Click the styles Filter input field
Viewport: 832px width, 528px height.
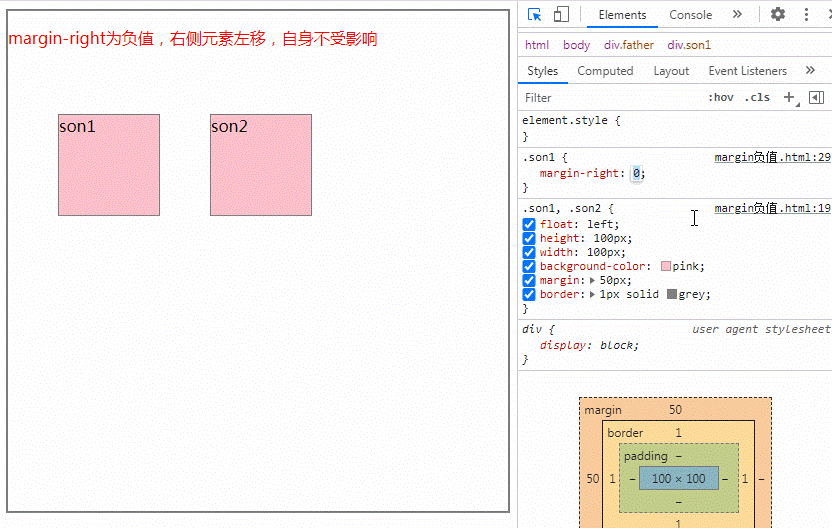coord(610,98)
